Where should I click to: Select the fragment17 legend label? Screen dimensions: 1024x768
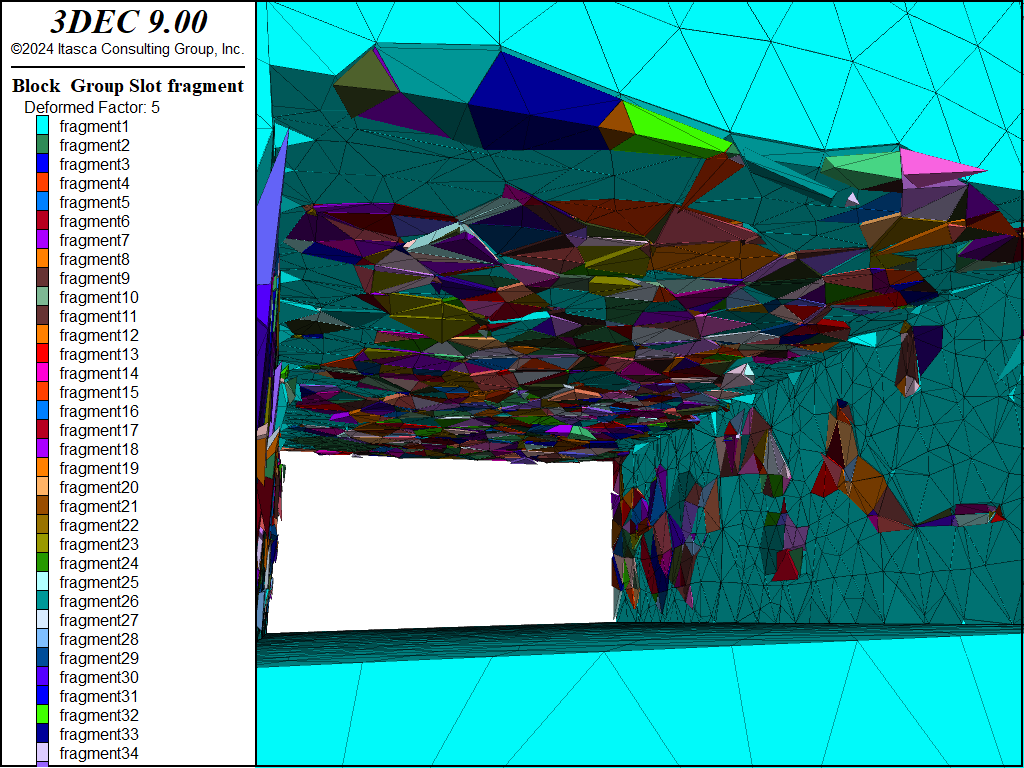pyautogui.click(x=99, y=430)
